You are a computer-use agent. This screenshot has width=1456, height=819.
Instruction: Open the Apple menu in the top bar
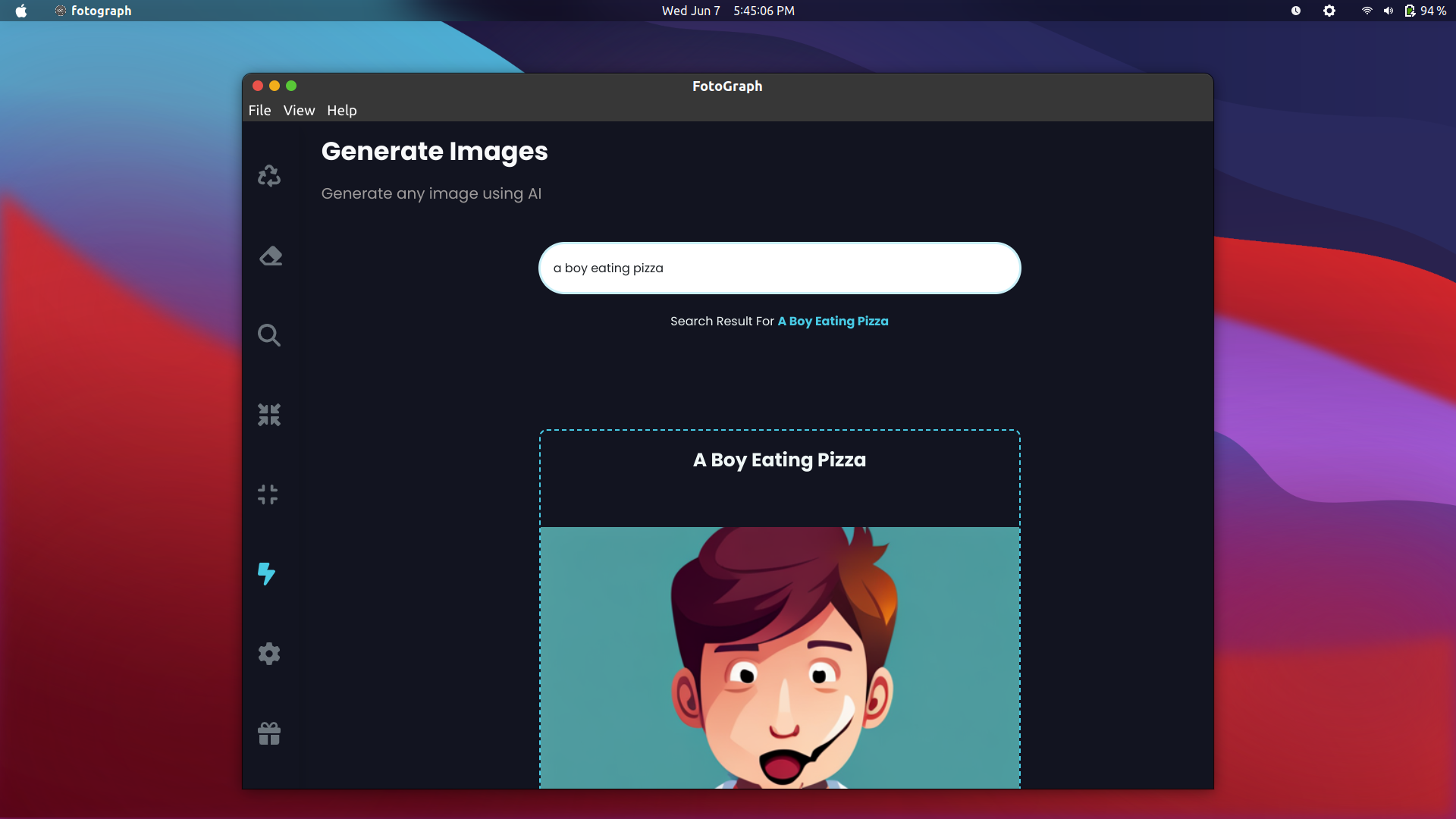21,11
